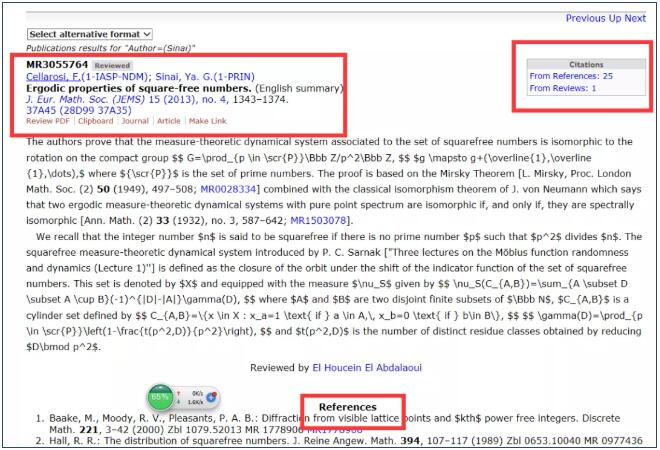Open the Article link
Image resolution: width=660 pixels, height=450 pixels.
(169, 121)
